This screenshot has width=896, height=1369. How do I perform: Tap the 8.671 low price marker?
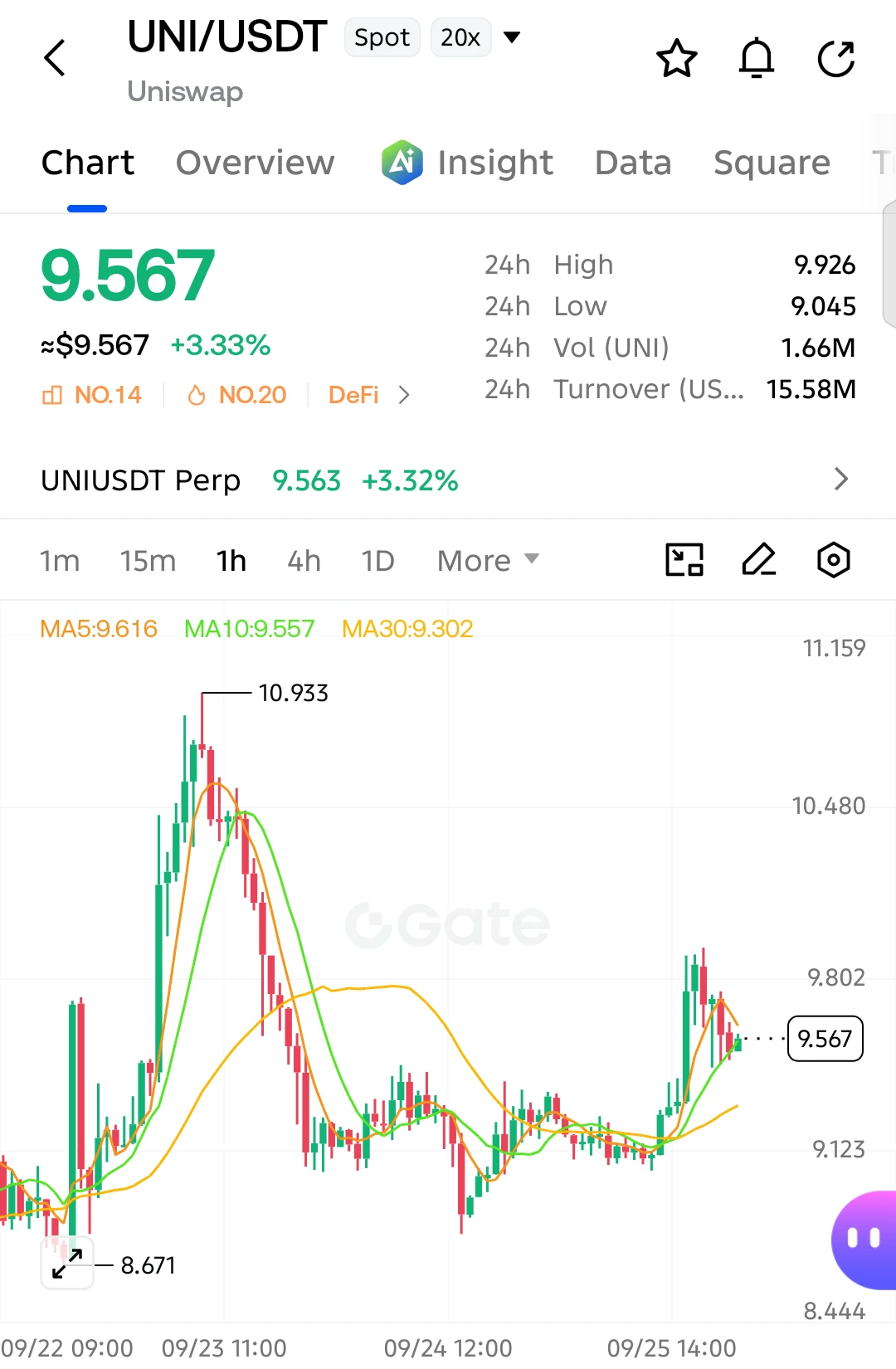[x=148, y=1265]
